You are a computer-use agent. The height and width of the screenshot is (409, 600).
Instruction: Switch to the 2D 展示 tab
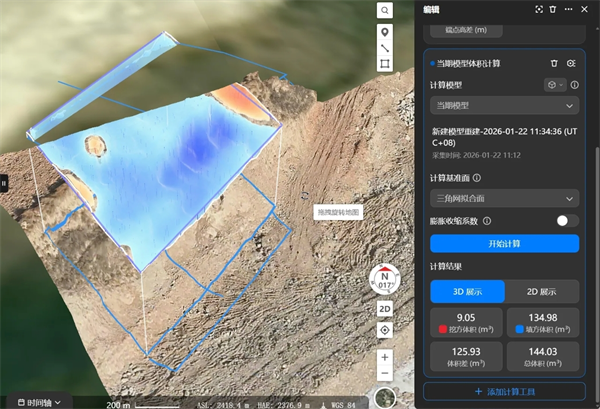click(541, 291)
